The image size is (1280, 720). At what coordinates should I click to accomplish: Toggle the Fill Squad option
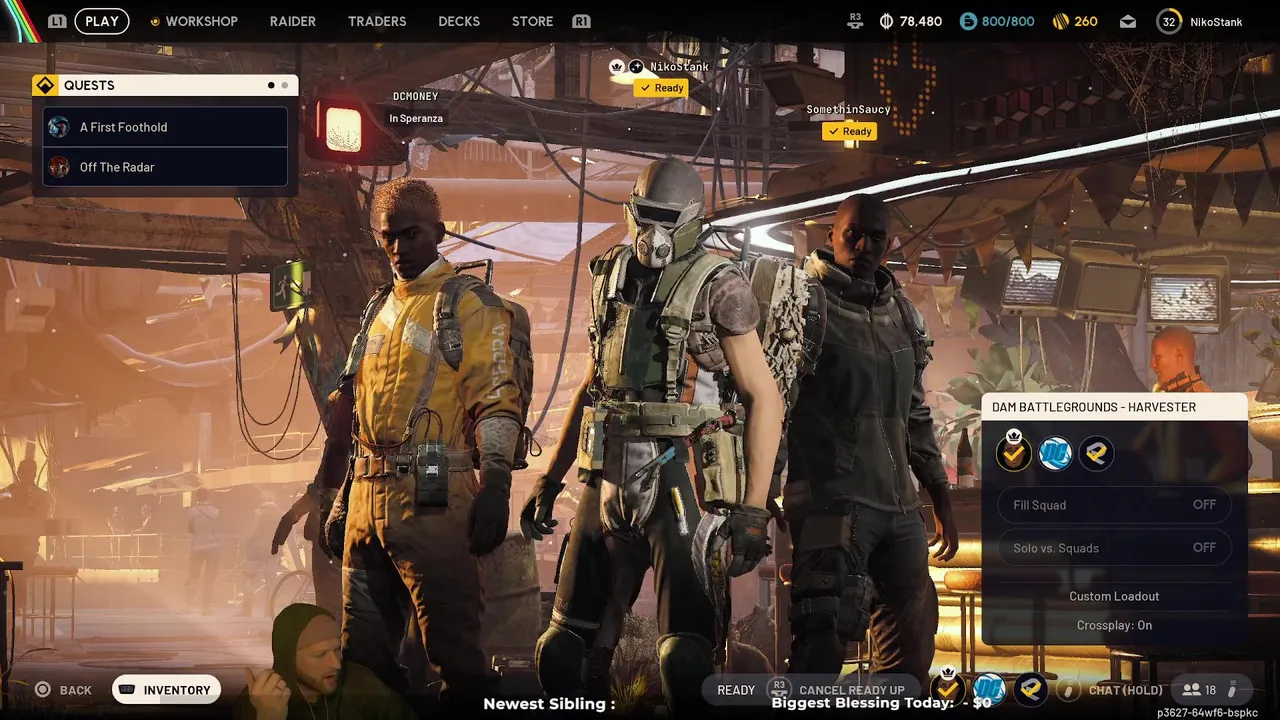[1114, 505]
